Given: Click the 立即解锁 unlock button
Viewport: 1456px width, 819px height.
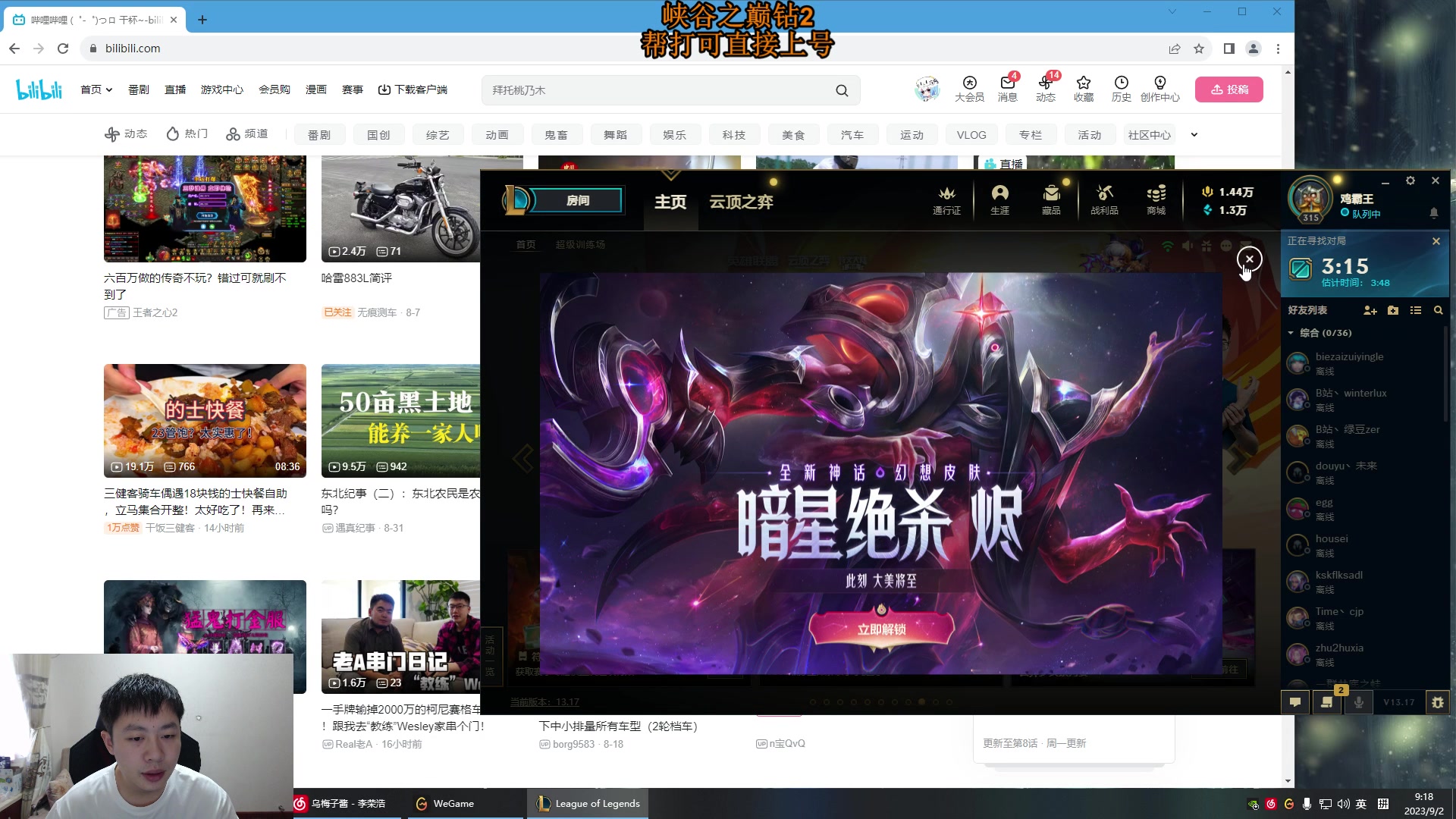Looking at the screenshot, I should (881, 627).
